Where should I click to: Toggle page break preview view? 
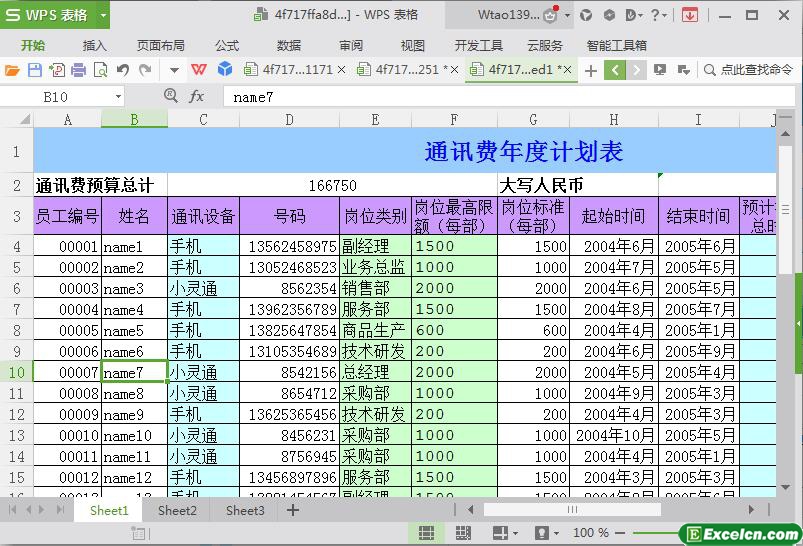click(x=463, y=533)
